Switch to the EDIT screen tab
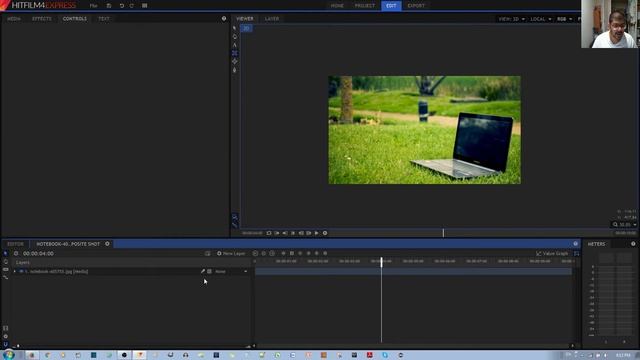This screenshot has height=360, width=640. (391, 6)
